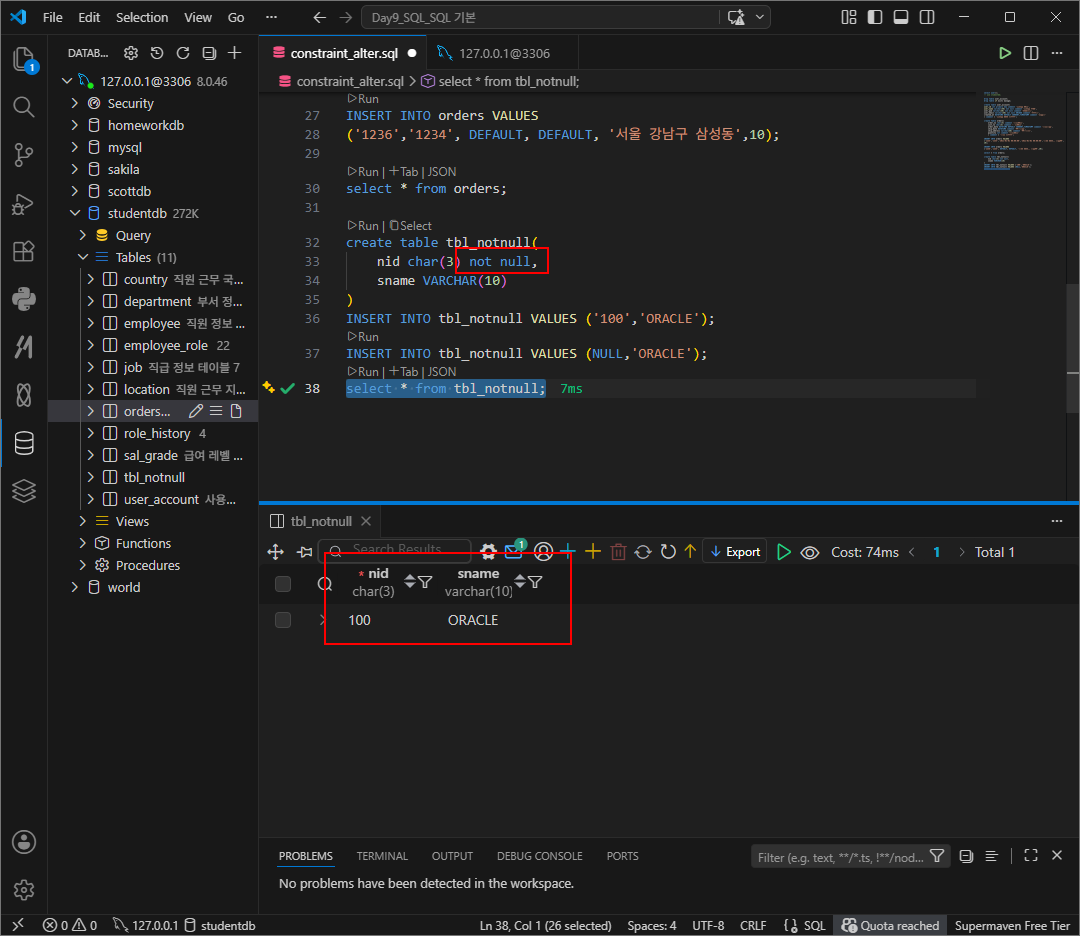
Task: Open the Selection menu
Action: click(142, 17)
